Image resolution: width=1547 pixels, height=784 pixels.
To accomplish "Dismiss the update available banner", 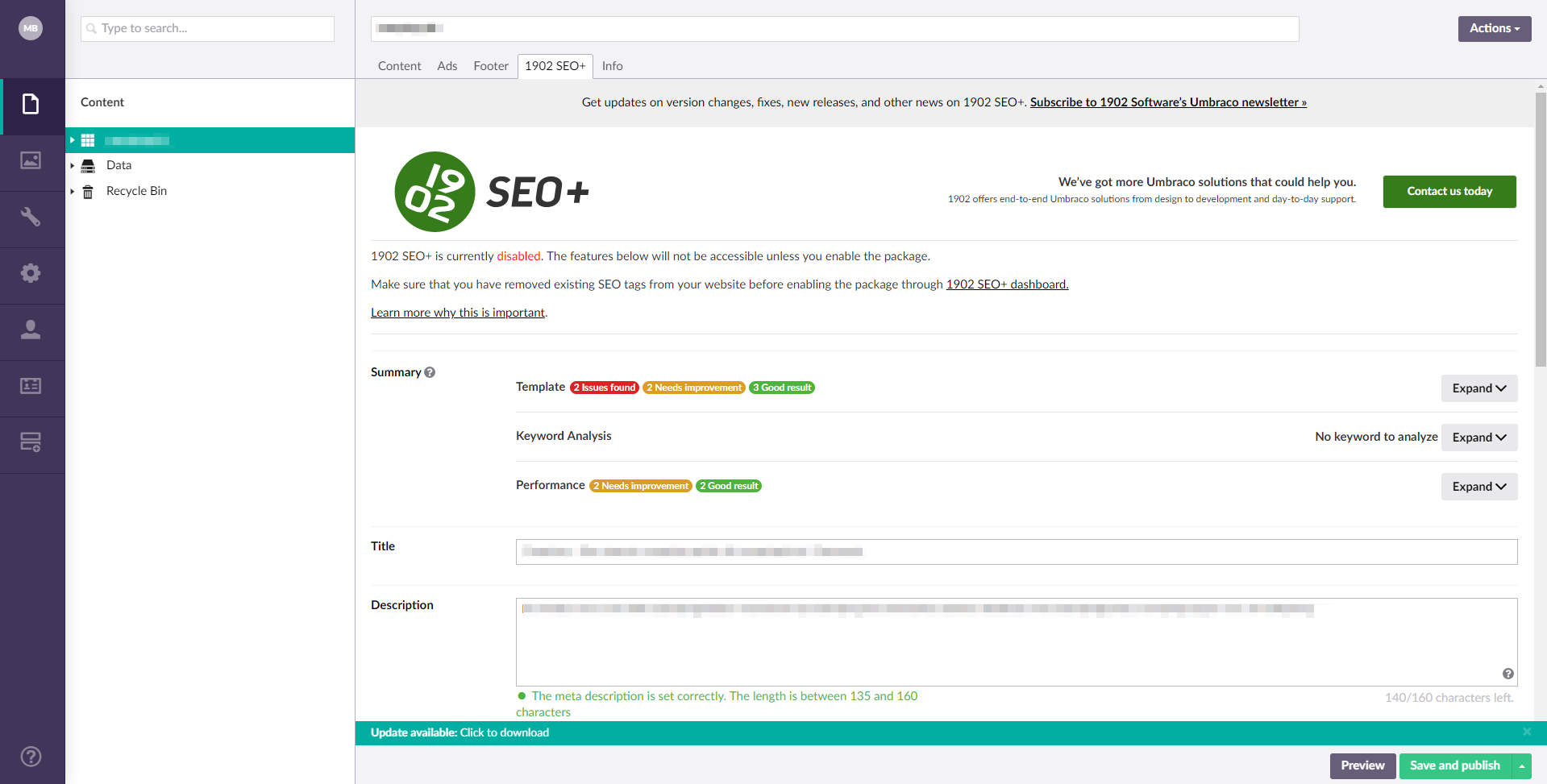I will tap(1526, 732).
